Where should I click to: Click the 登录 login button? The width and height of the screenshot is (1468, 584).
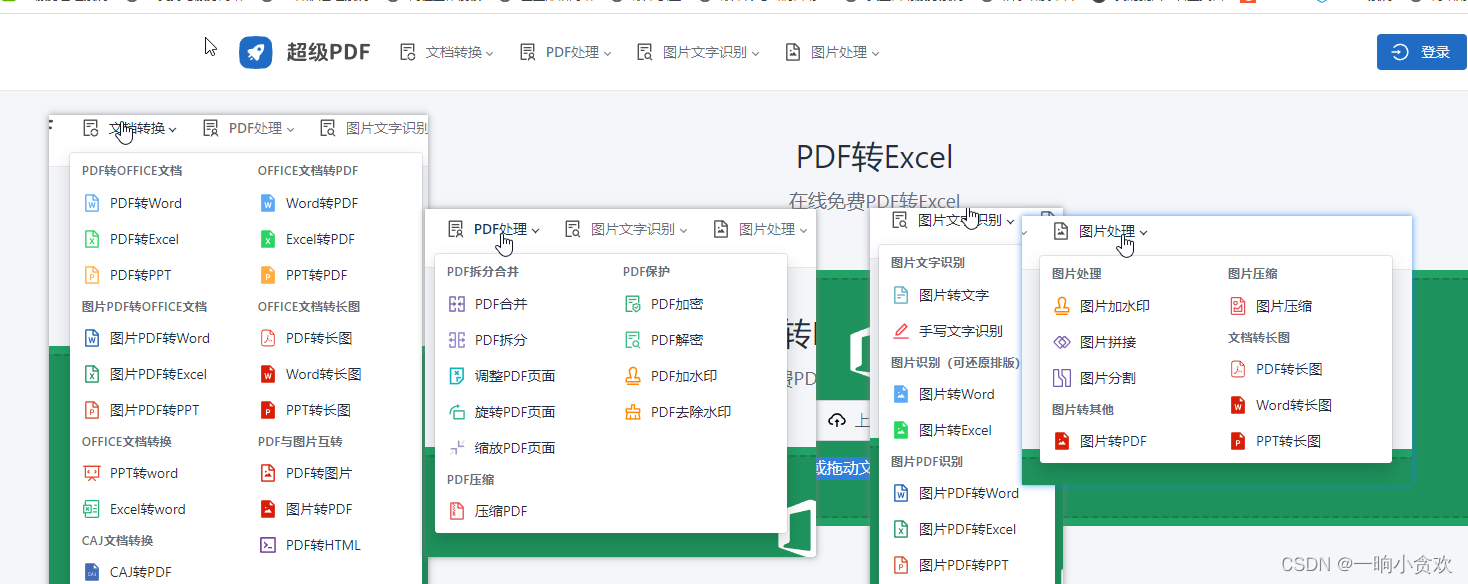pos(1421,52)
